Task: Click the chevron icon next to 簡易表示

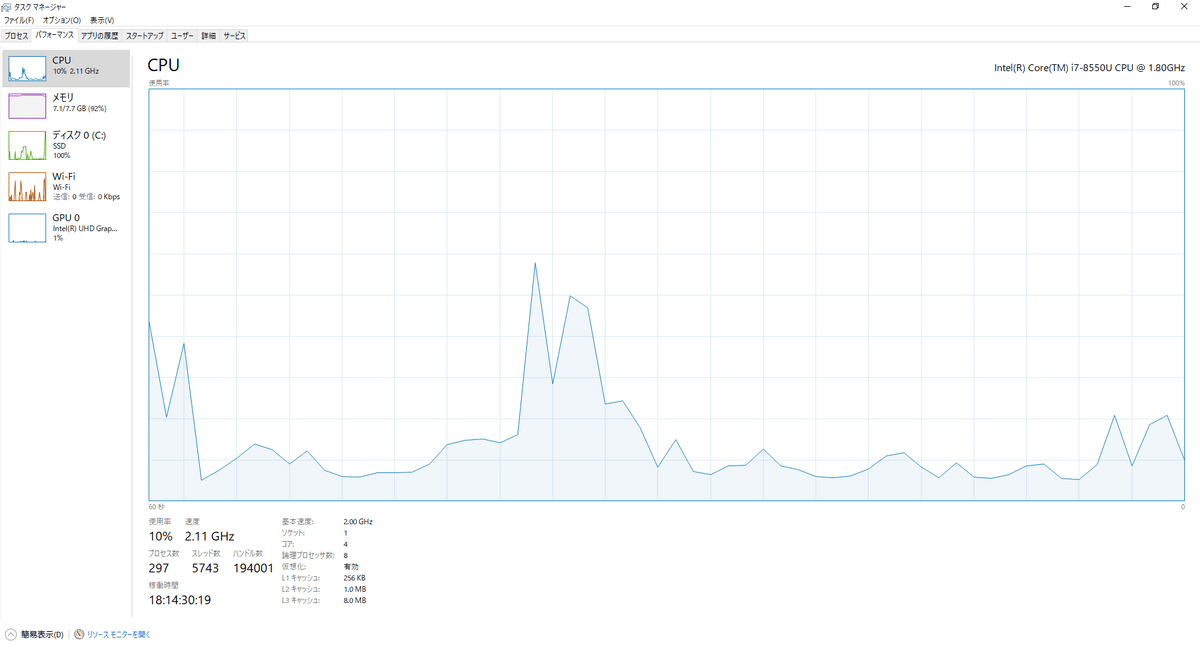Action: click(10, 634)
